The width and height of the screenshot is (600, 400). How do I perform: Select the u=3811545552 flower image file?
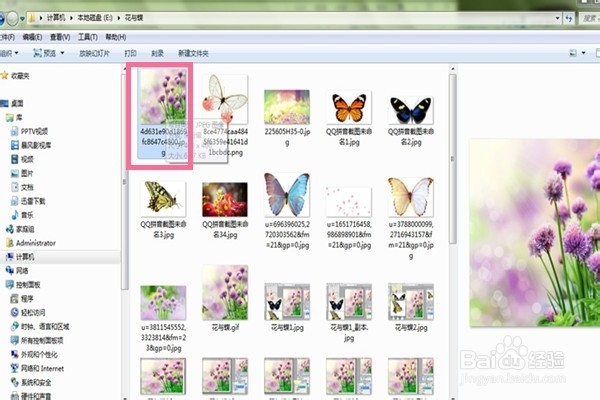pyautogui.click(x=163, y=319)
